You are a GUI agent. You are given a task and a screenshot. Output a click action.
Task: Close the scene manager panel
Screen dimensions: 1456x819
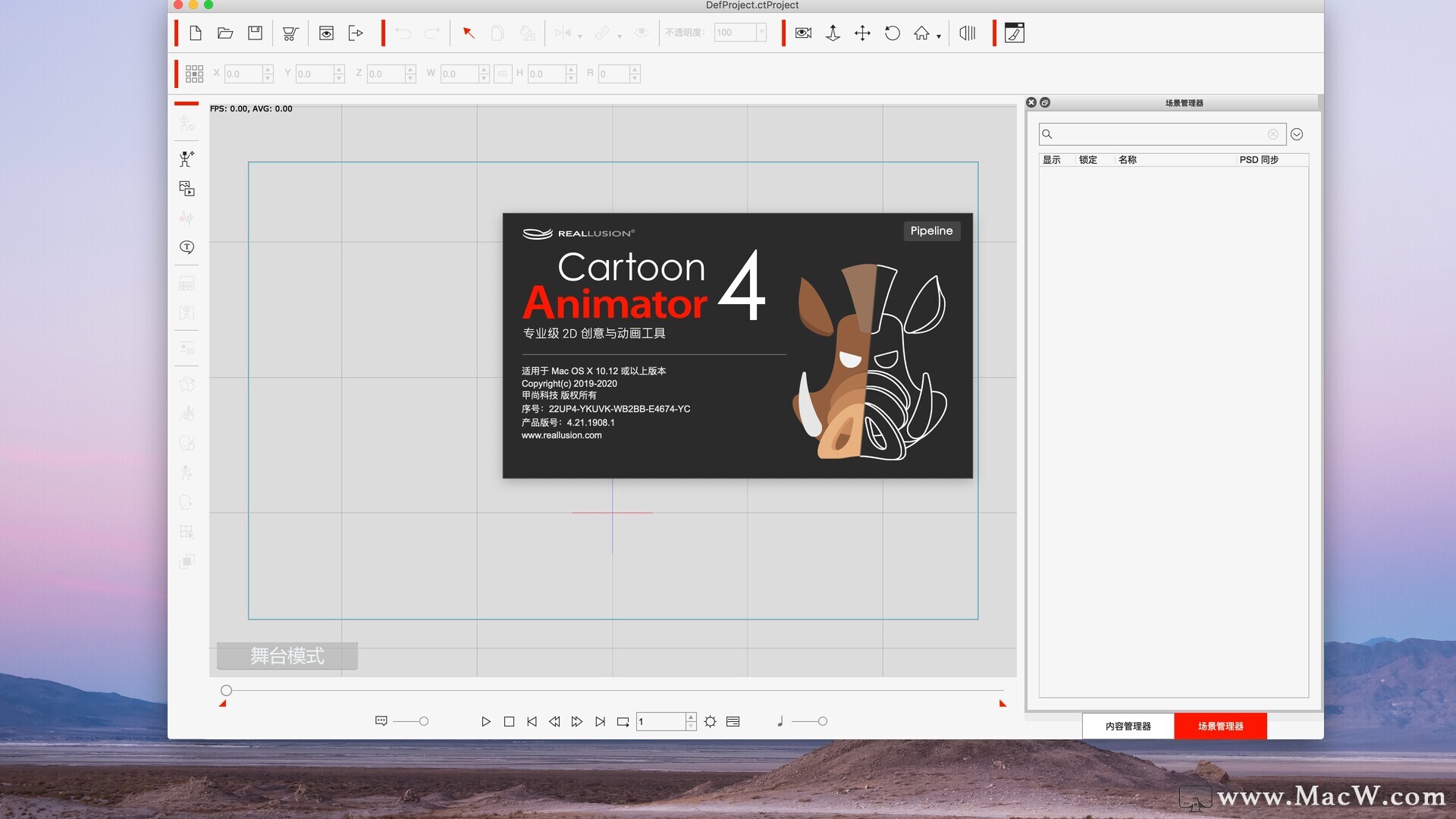click(1031, 102)
